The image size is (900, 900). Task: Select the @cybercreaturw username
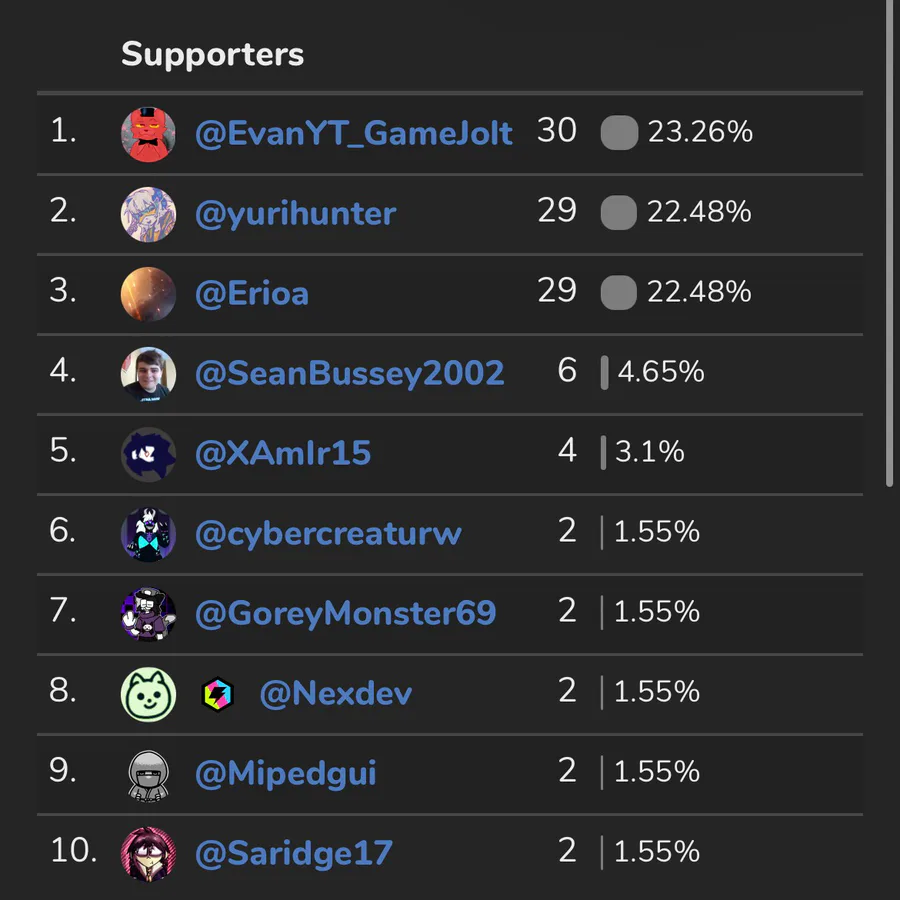pyautogui.click(x=328, y=533)
